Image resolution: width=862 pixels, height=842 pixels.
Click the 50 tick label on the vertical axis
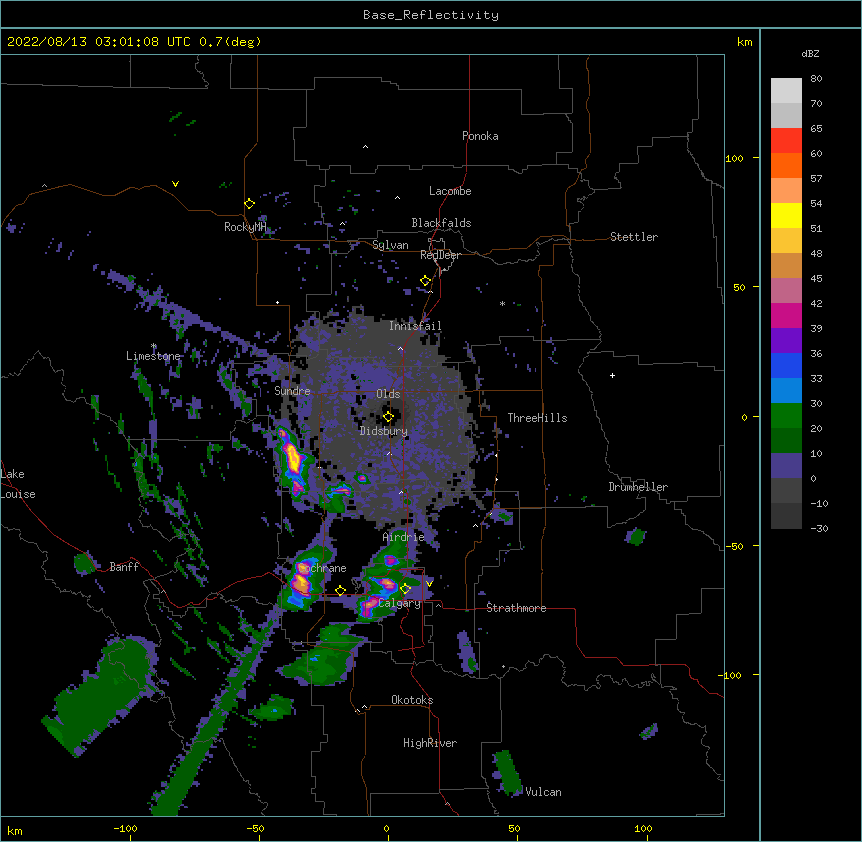tap(739, 287)
